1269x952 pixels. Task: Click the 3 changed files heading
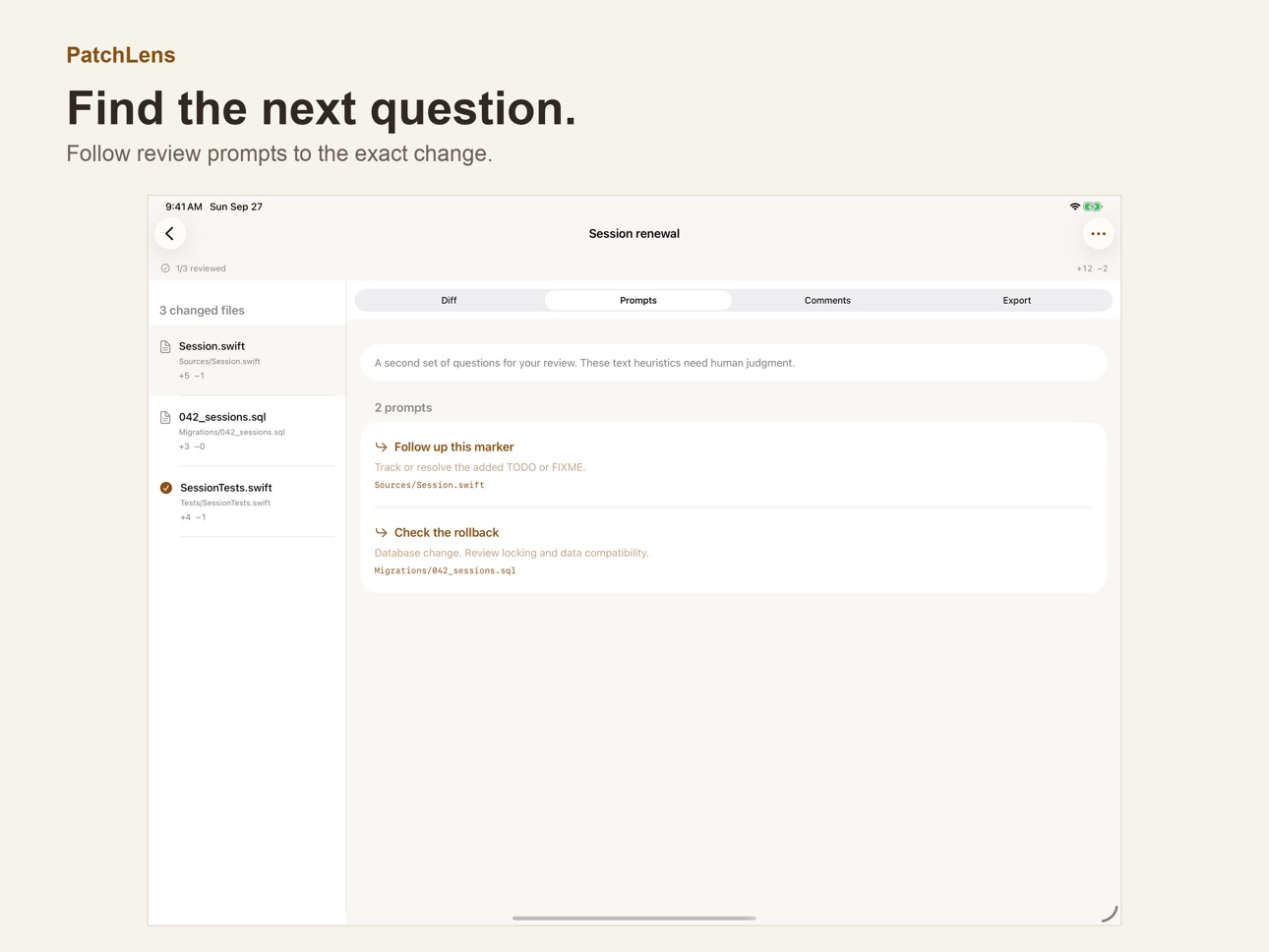[202, 311]
